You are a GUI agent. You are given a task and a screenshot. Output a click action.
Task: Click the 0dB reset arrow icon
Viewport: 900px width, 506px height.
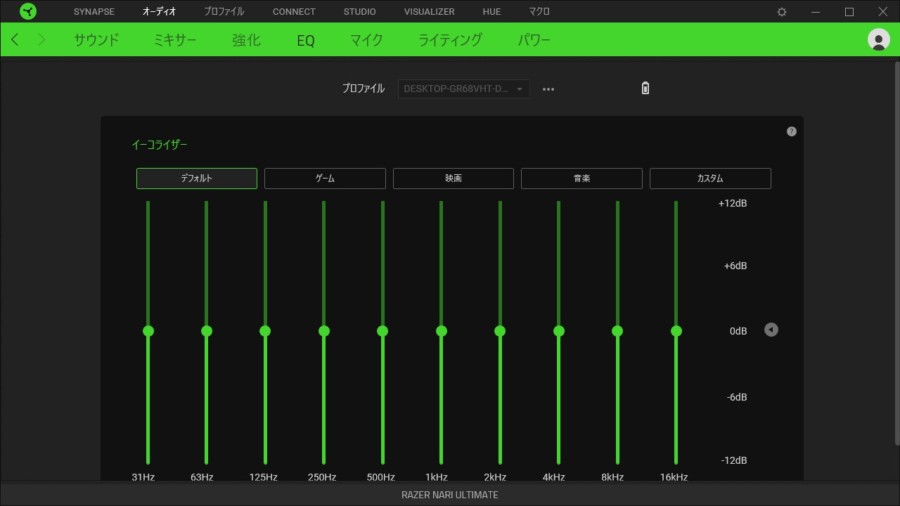pyautogui.click(x=771, y=330)
